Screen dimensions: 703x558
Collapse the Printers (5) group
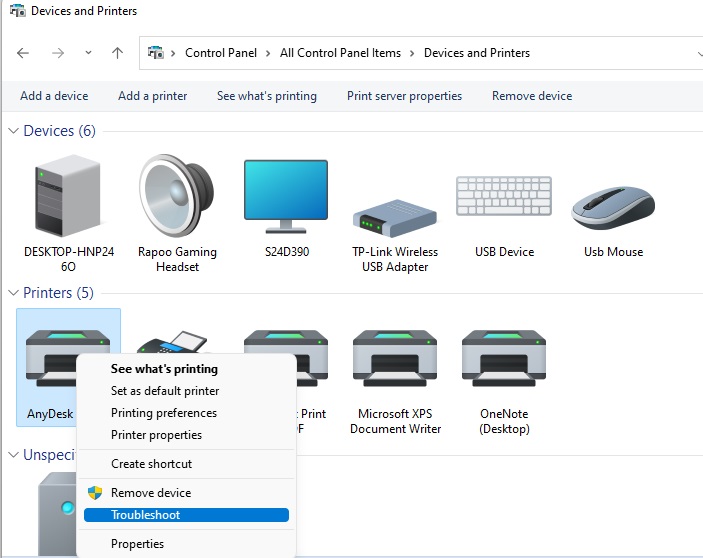click(x=13, y=293)
